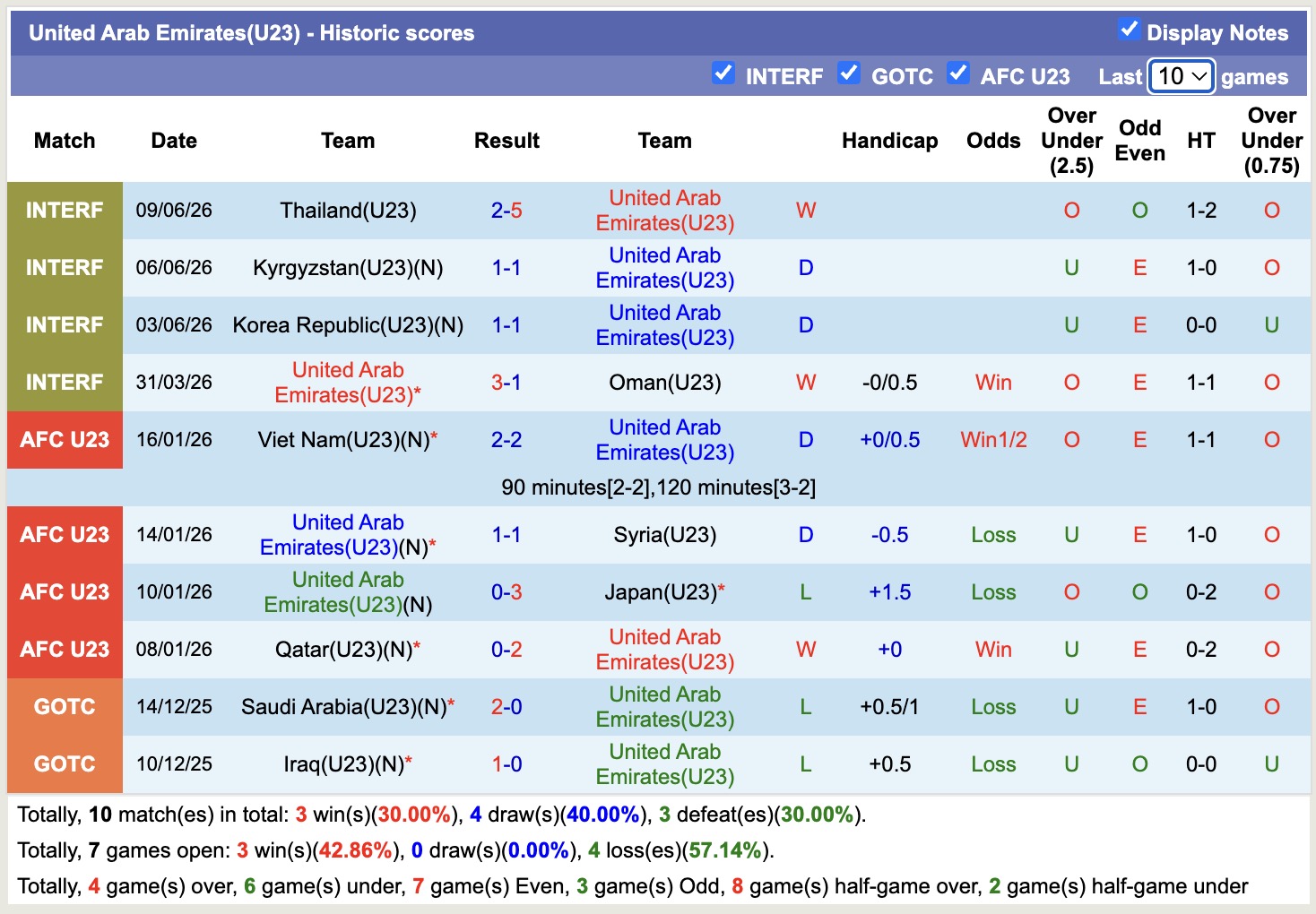Image resolution: width=1316 pixels, height=914 pixels.
Task: Click the date 08/01/26
Action: [x=174, y=650]
